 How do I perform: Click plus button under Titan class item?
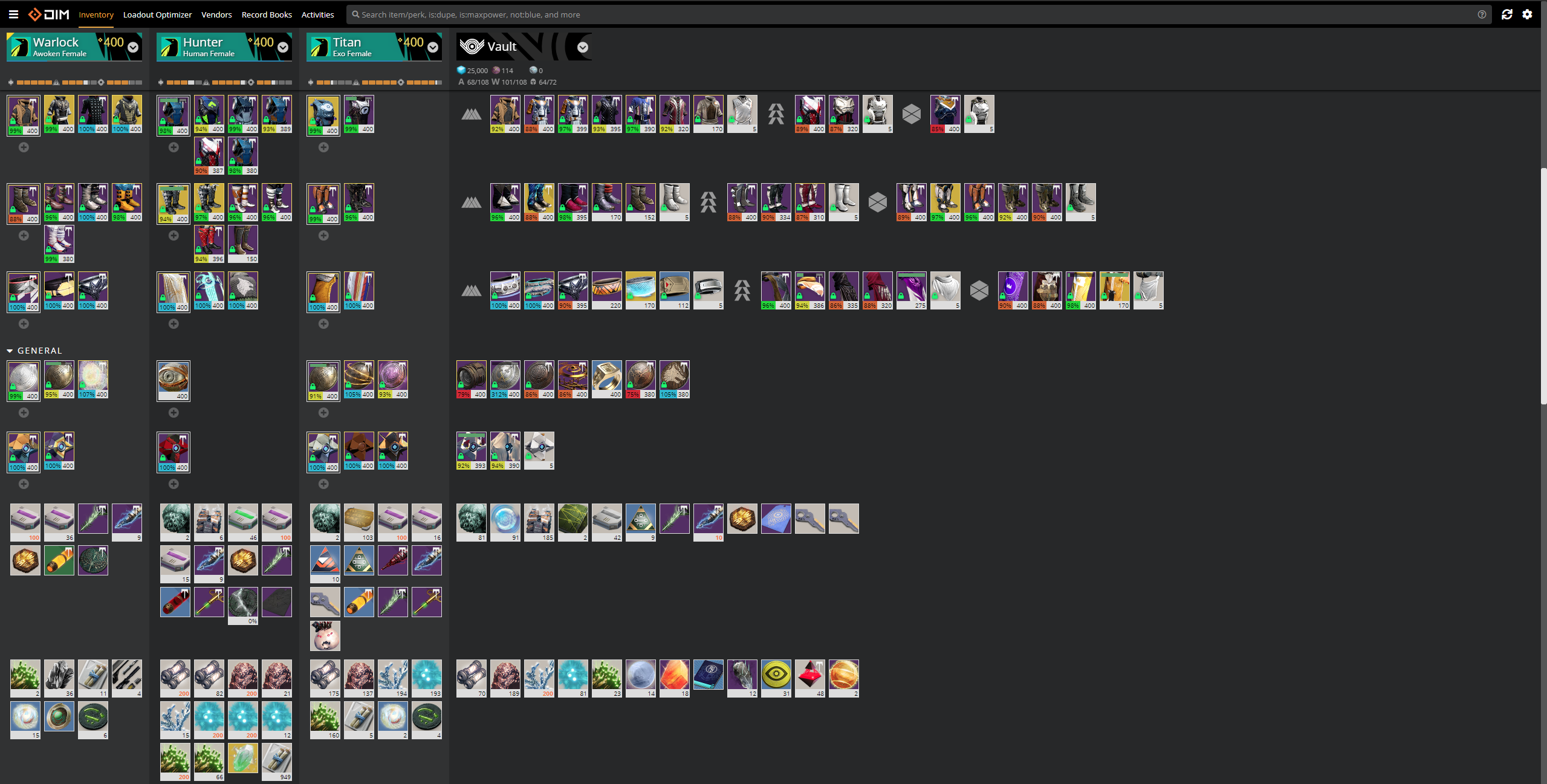coord(323,323)
